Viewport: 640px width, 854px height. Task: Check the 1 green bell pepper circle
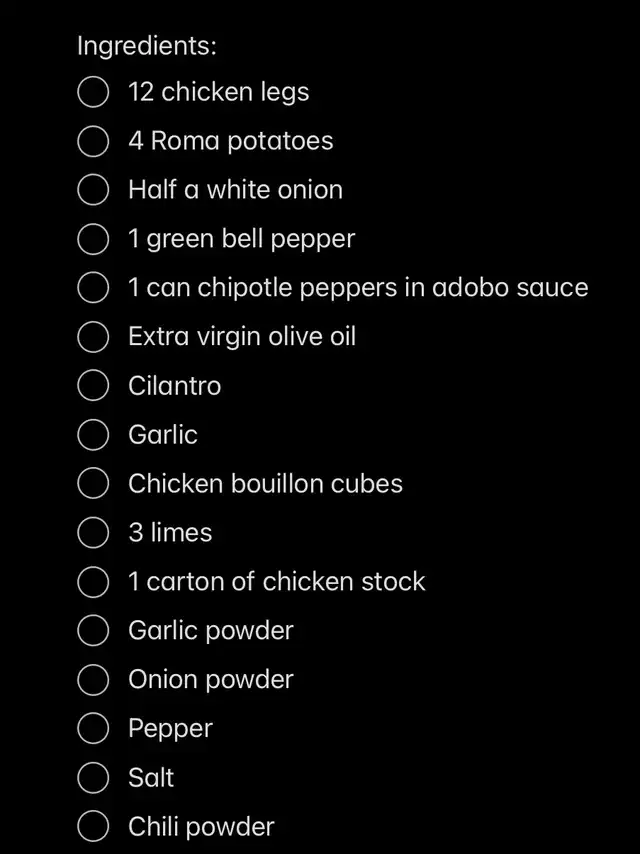pyautogui.click(x=93, y=239)
